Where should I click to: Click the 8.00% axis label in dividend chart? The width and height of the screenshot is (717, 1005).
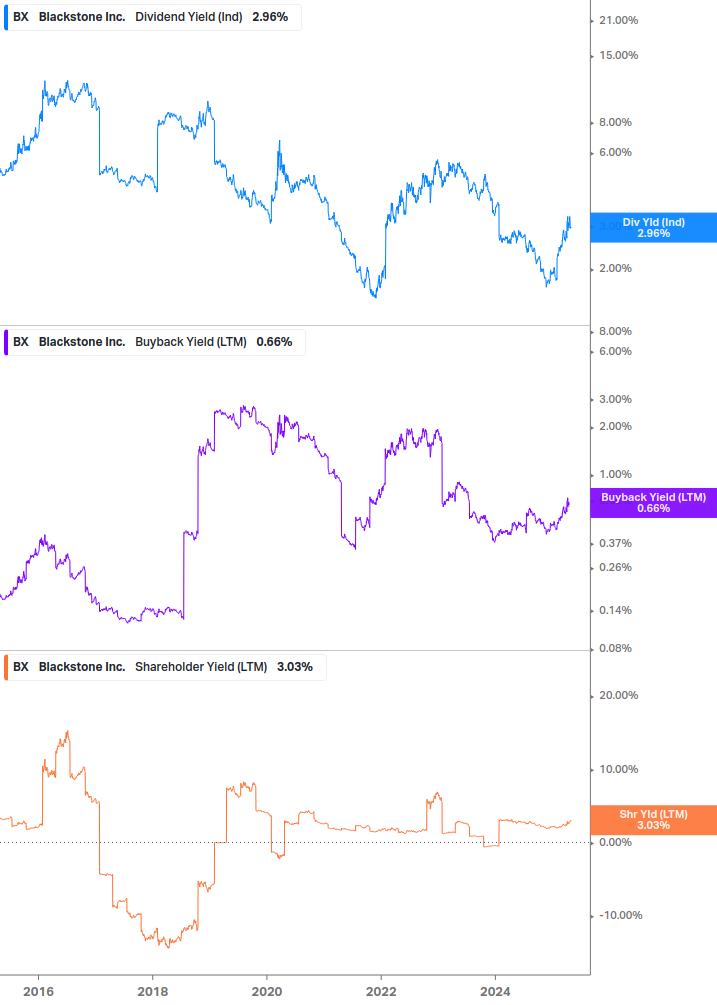point(615,122)
